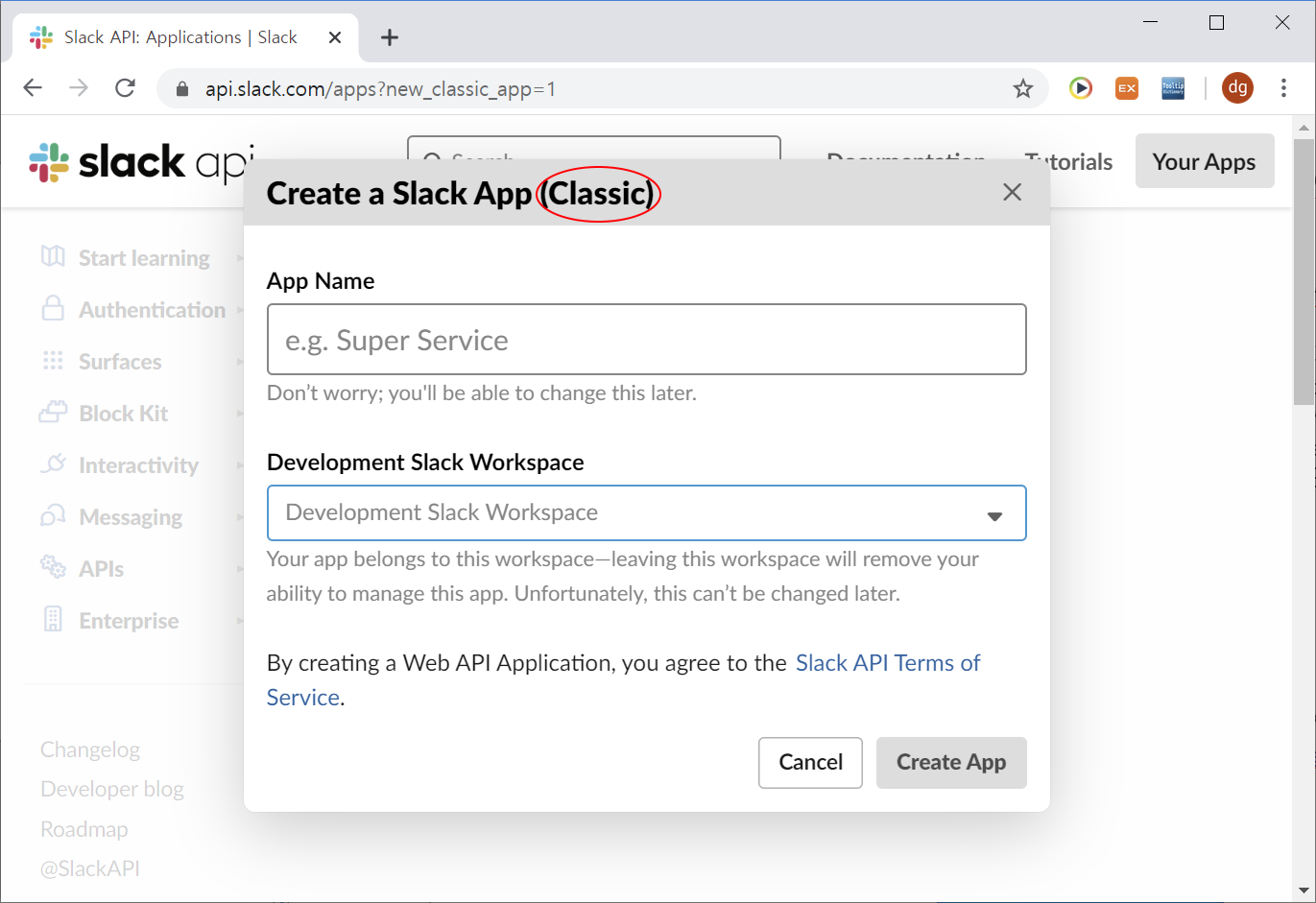Click the Authentication lock icon

pos(53,308)
